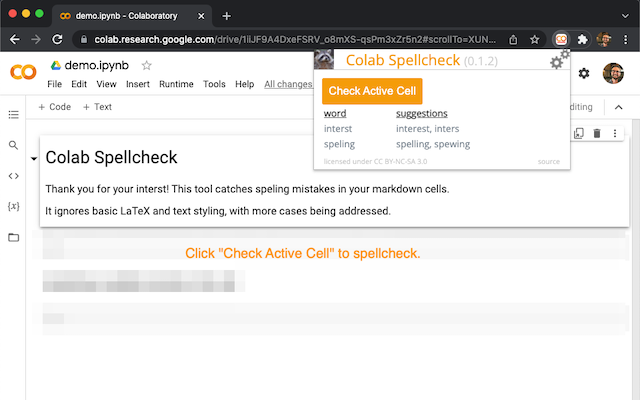Open the table of contents sidebar icon
640x400 pixels.
[13, 114]
